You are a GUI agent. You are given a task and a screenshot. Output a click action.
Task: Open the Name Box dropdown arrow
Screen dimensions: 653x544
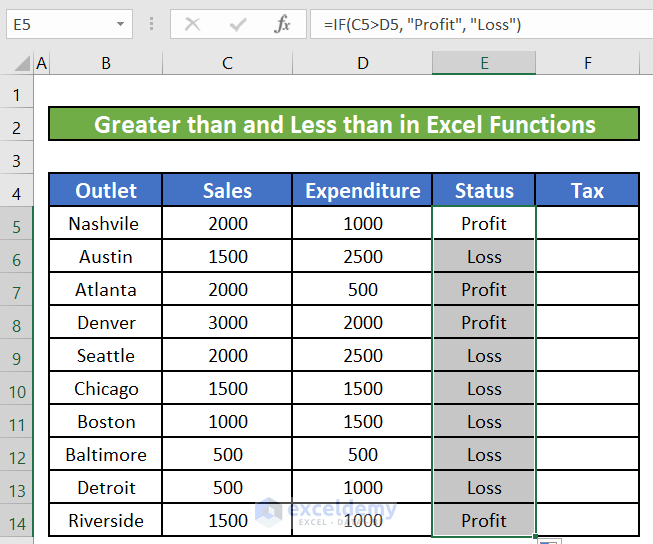pos(121,24)
